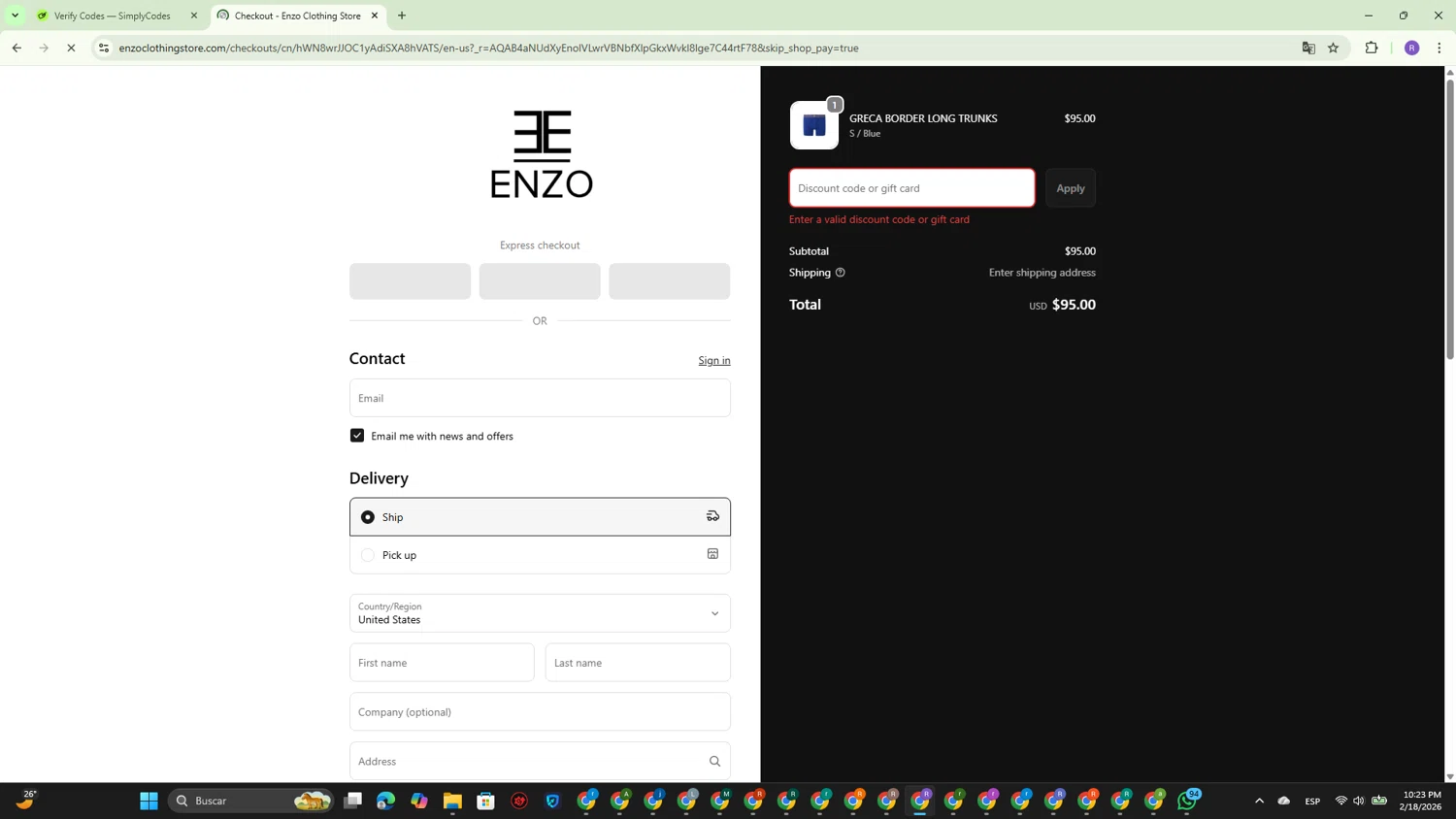
Task: Open File Explorer from the taskbar
Action: [452, 801]
